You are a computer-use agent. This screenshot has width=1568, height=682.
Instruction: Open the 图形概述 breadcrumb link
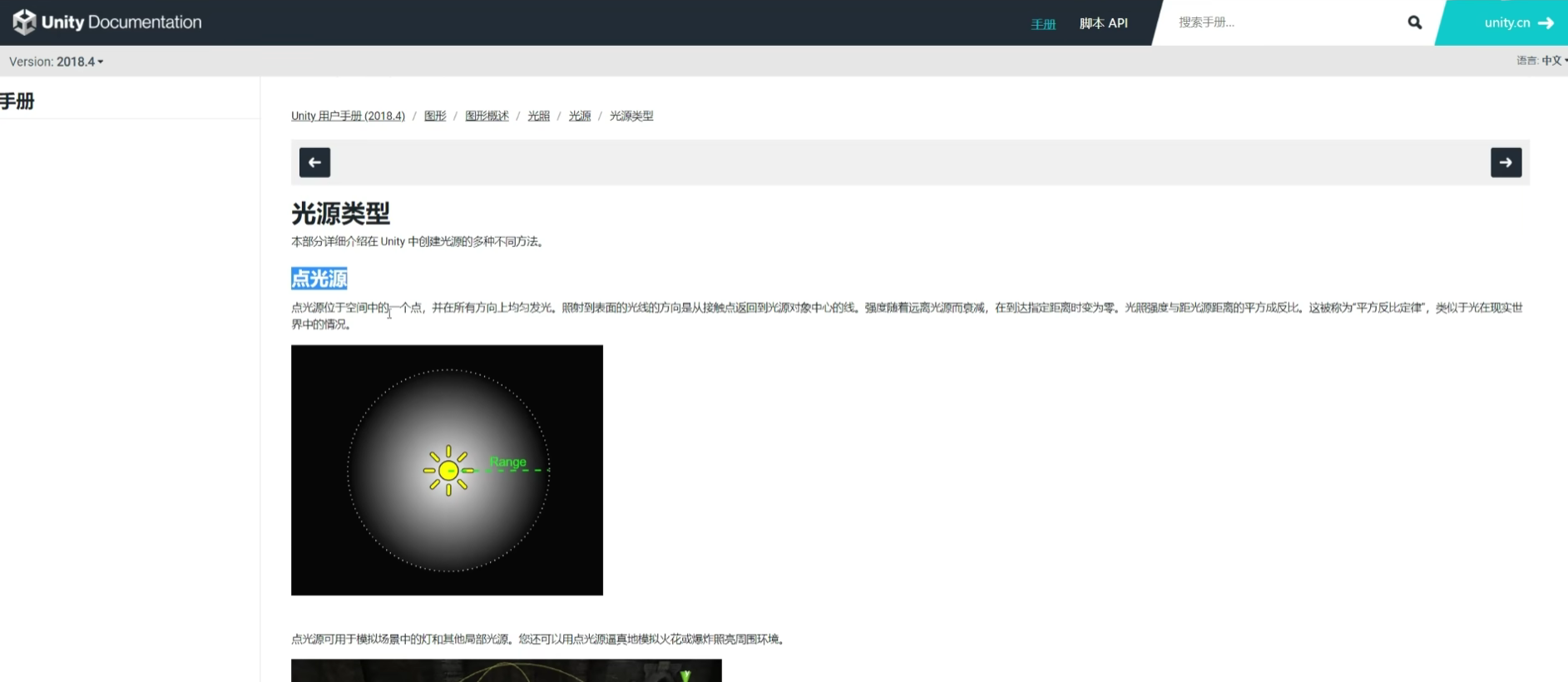tap(487, 116)
